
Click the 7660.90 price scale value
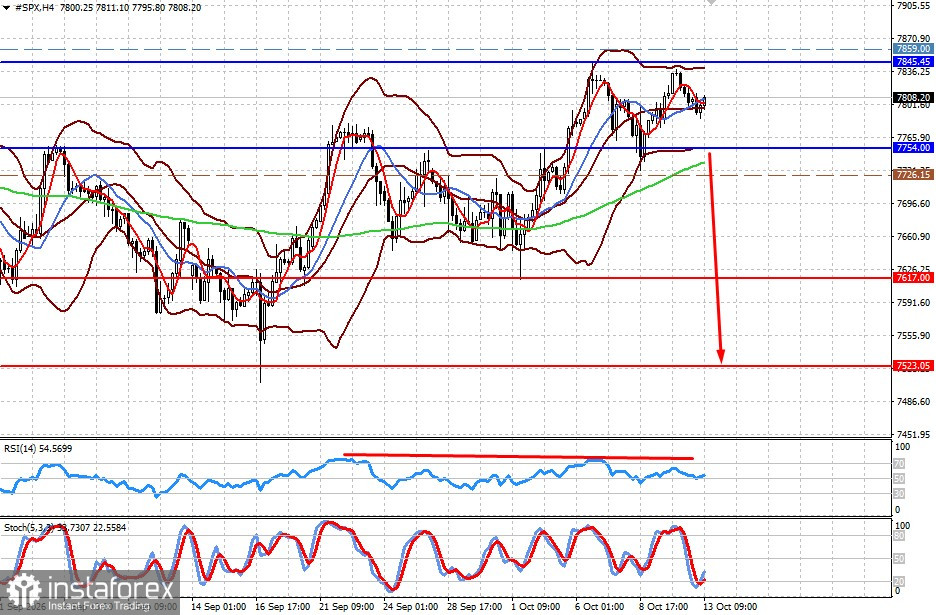[913, 236]
